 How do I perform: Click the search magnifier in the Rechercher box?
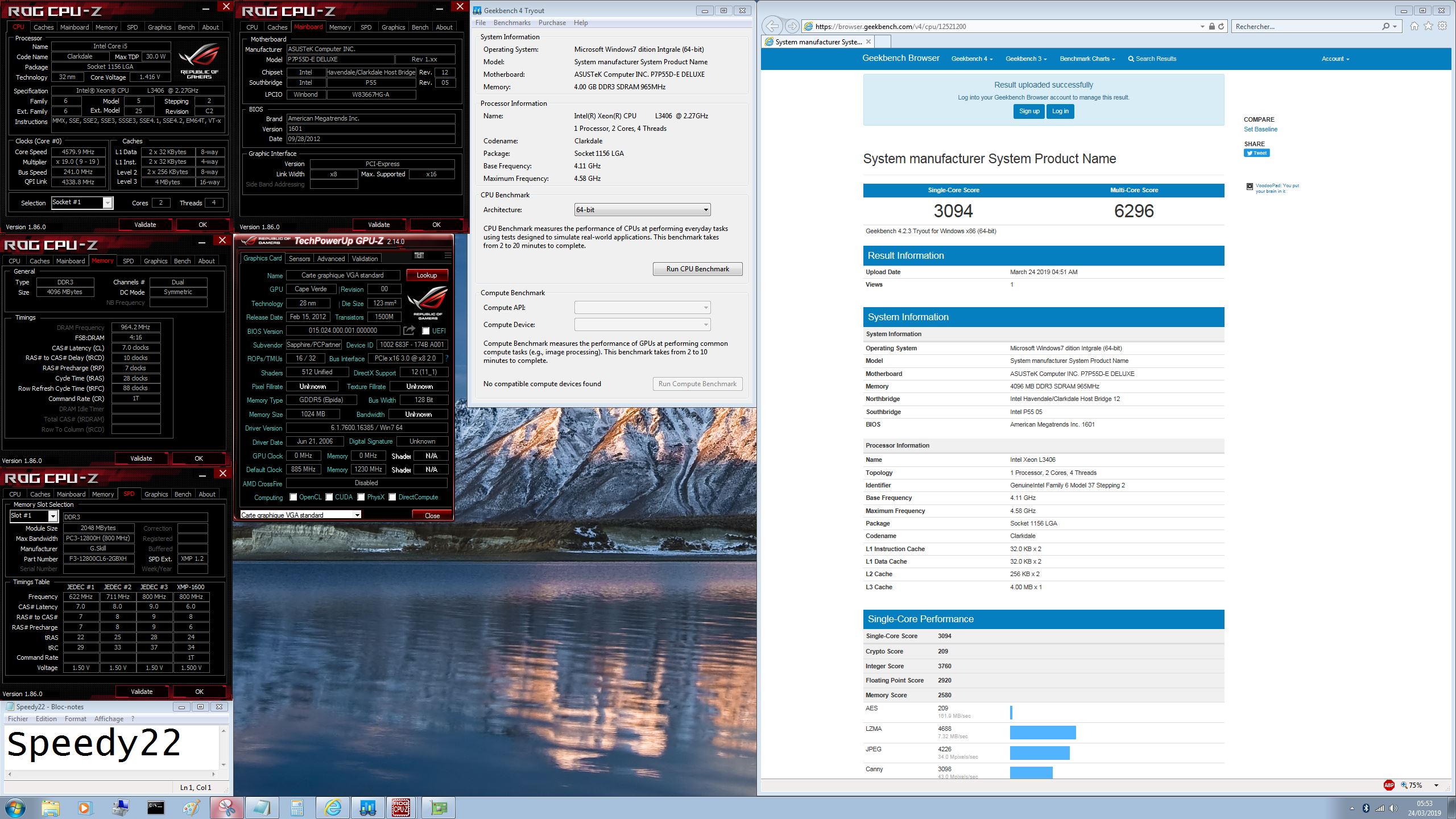click(x=1386, y=26)
